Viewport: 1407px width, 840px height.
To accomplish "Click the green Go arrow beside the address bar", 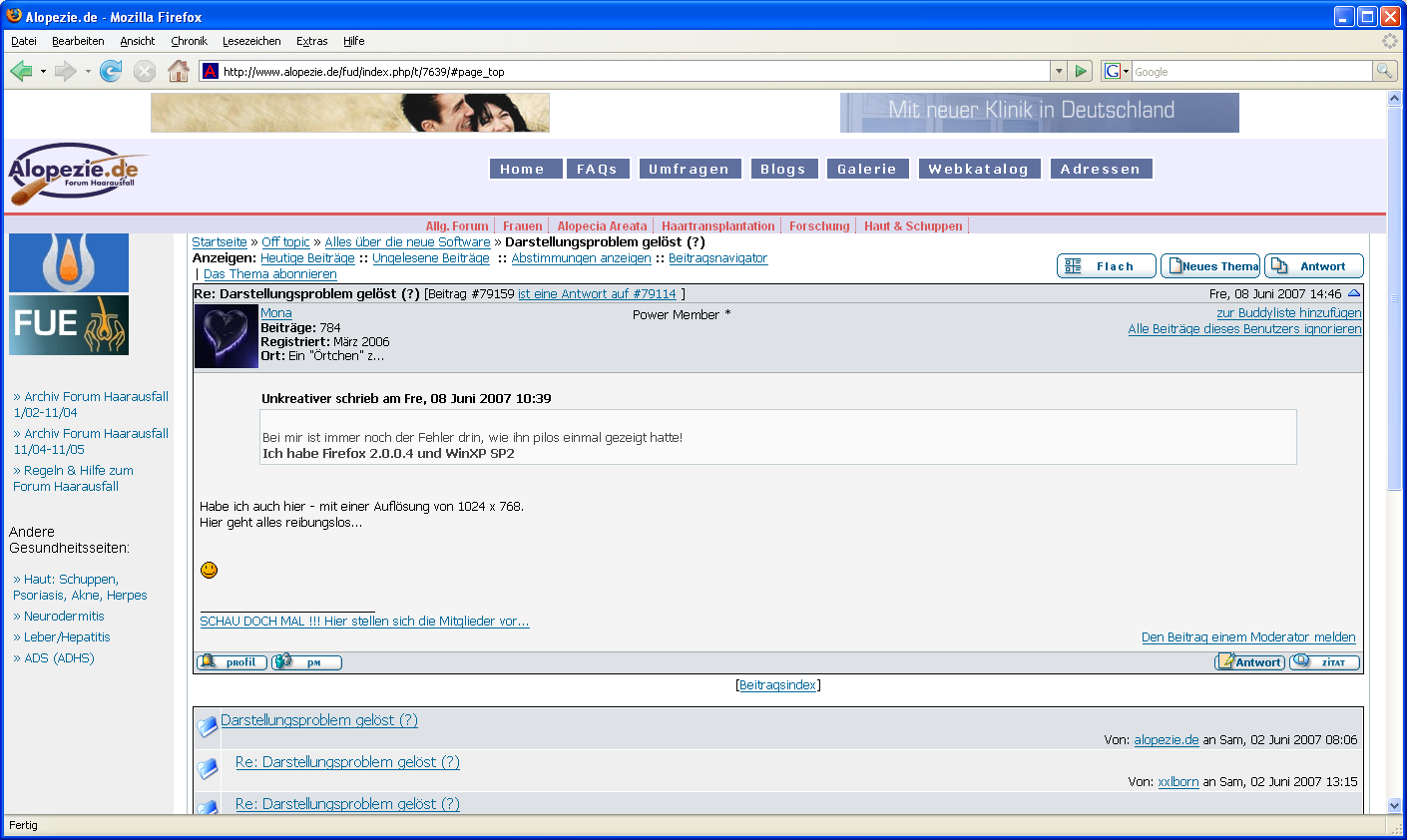I will [x=1081, y=71].
